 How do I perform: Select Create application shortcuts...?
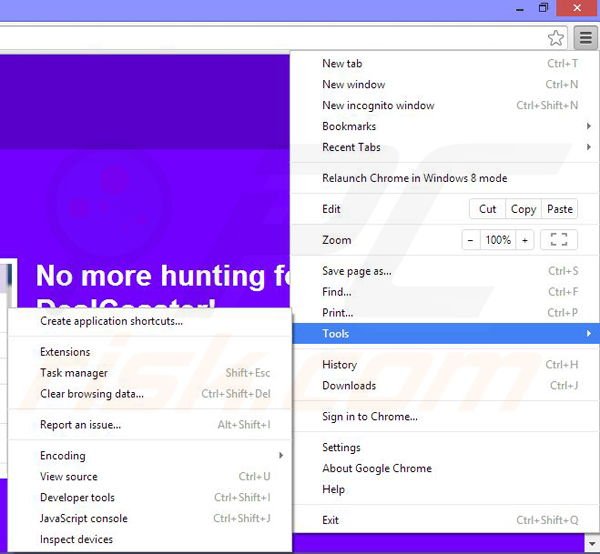150,321
